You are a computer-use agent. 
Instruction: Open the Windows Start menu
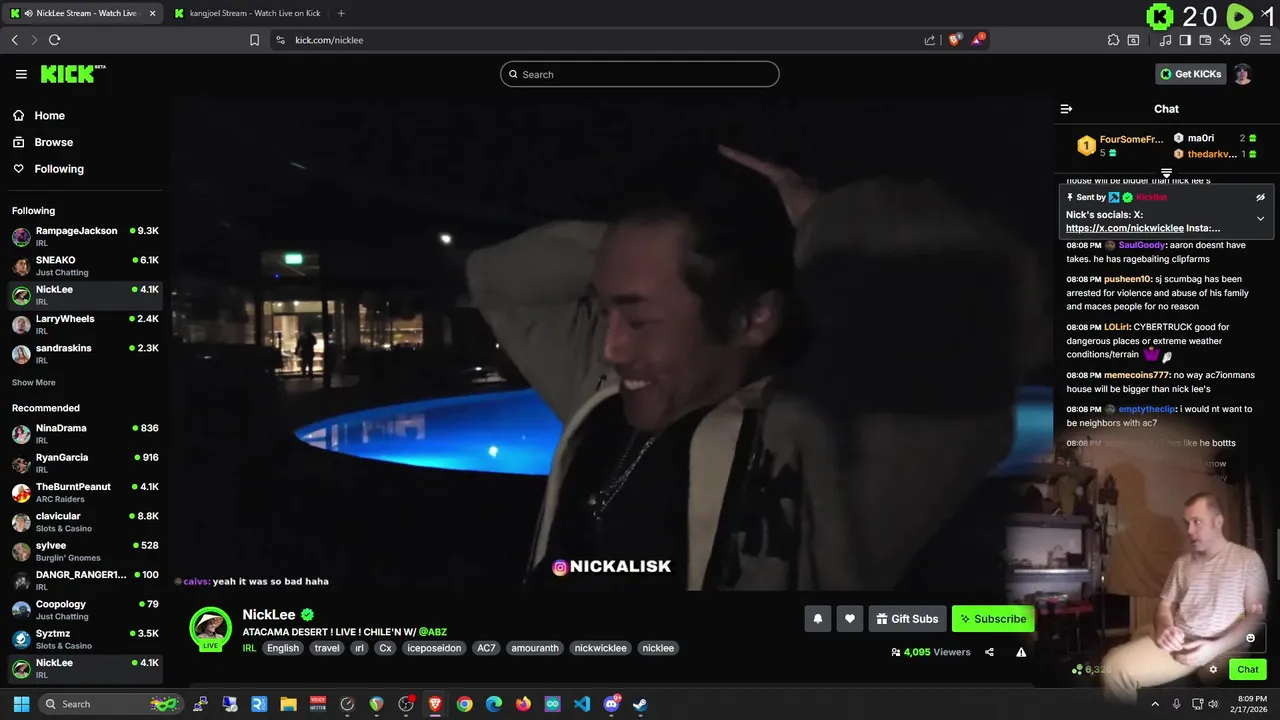tap(21, 704)
